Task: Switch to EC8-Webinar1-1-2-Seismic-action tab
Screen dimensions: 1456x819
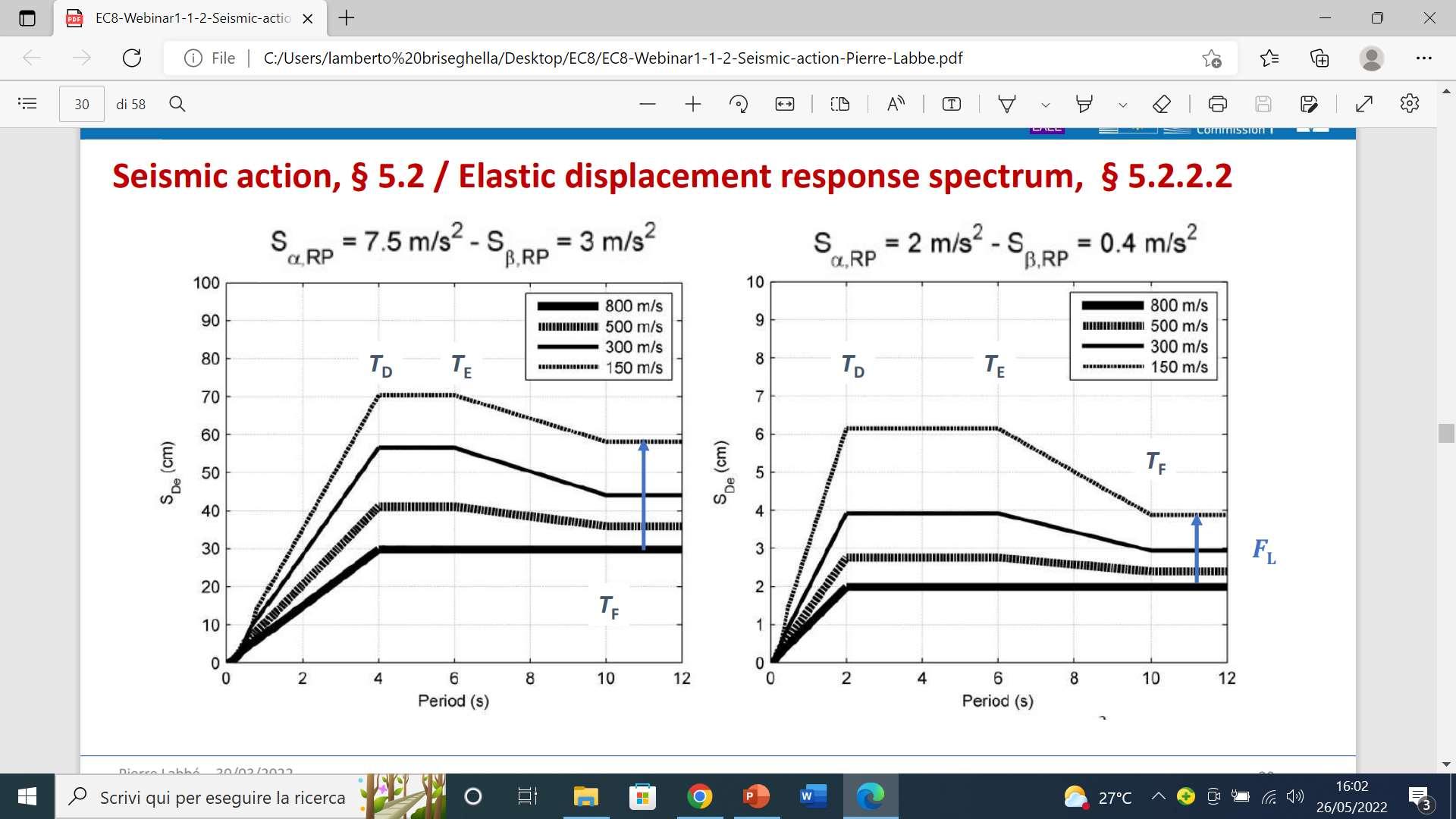Action: (190, 18)
